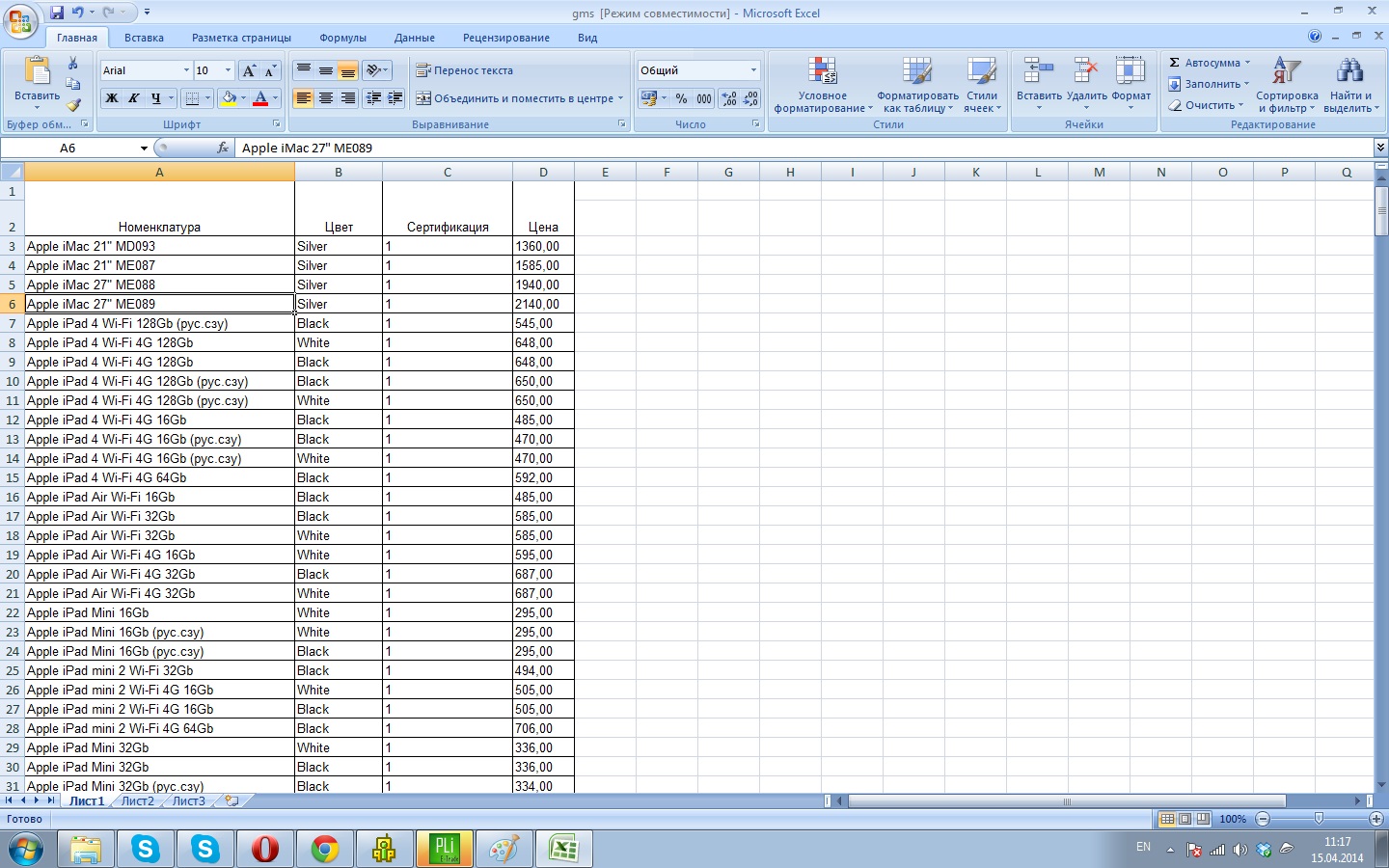
Task: Open the 'Число' group dialog launcher
Action: 755,124
